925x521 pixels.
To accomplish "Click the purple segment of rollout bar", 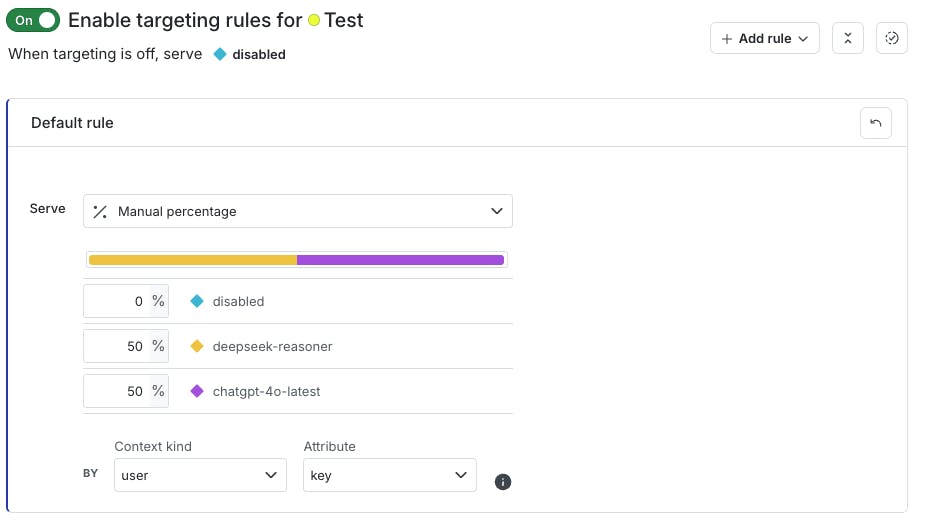I will point(400,260).
